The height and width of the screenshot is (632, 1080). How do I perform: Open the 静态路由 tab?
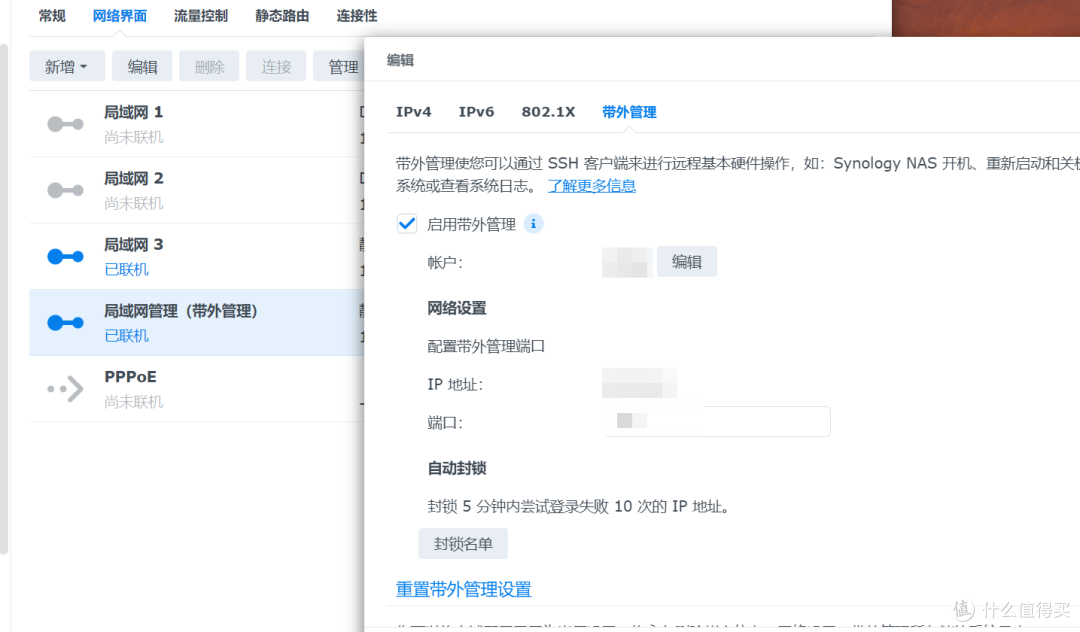tap(281, 15)
